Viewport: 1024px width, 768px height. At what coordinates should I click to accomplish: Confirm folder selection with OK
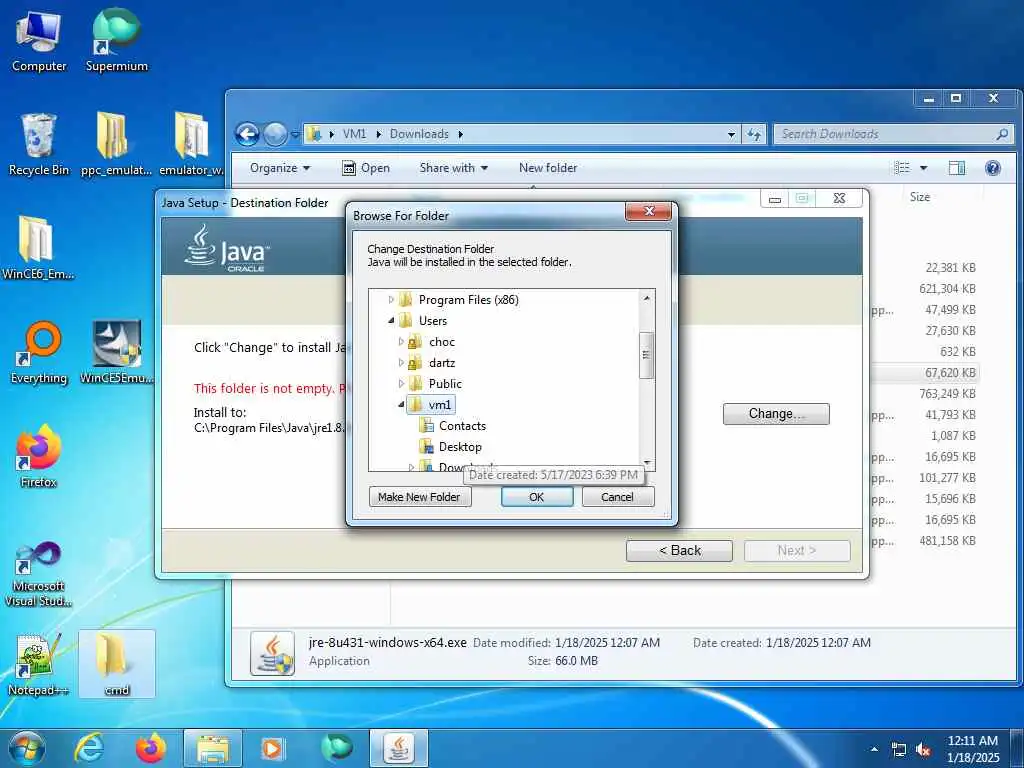click(x=537, y=497)
